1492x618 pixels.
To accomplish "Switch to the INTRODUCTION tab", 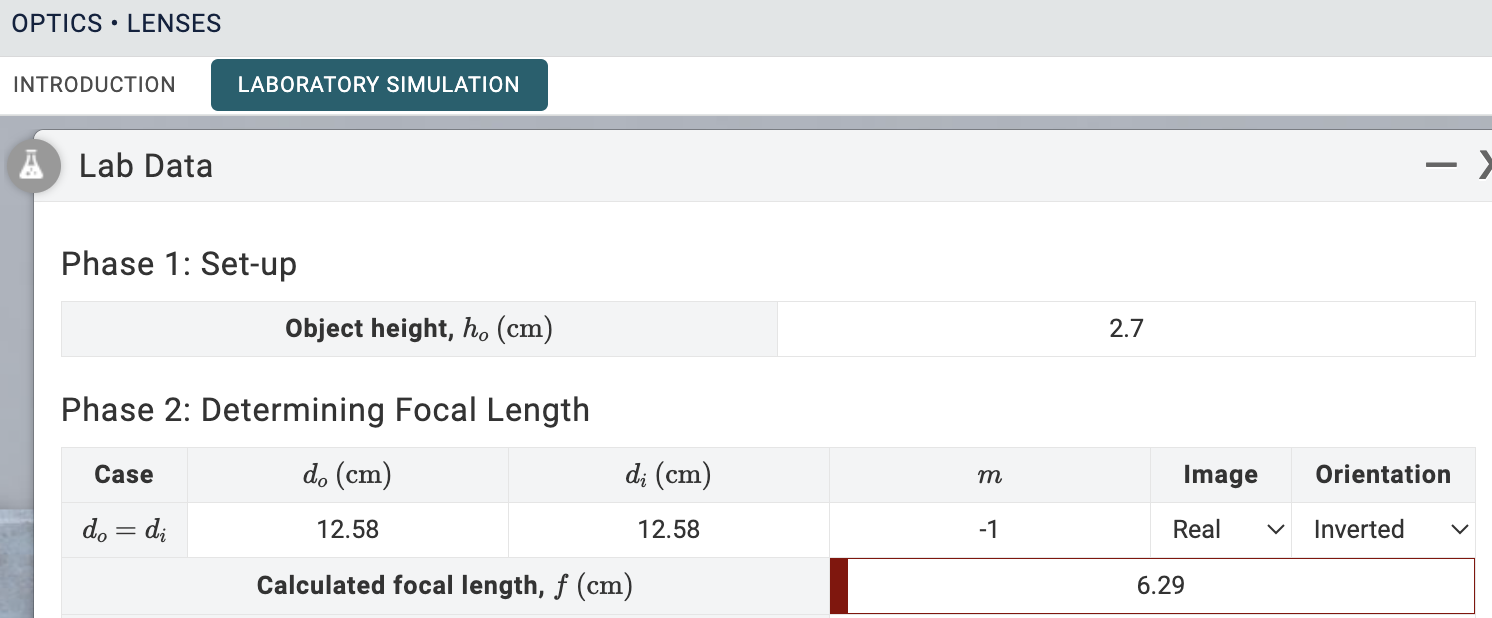I will 93,85.
